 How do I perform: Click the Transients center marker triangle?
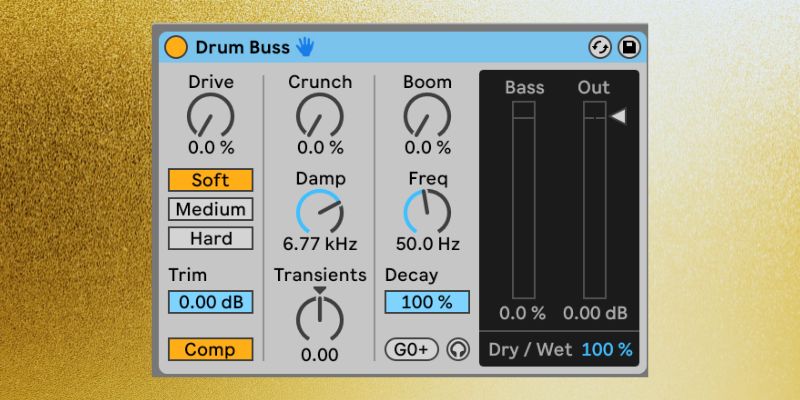pos(320,290)
